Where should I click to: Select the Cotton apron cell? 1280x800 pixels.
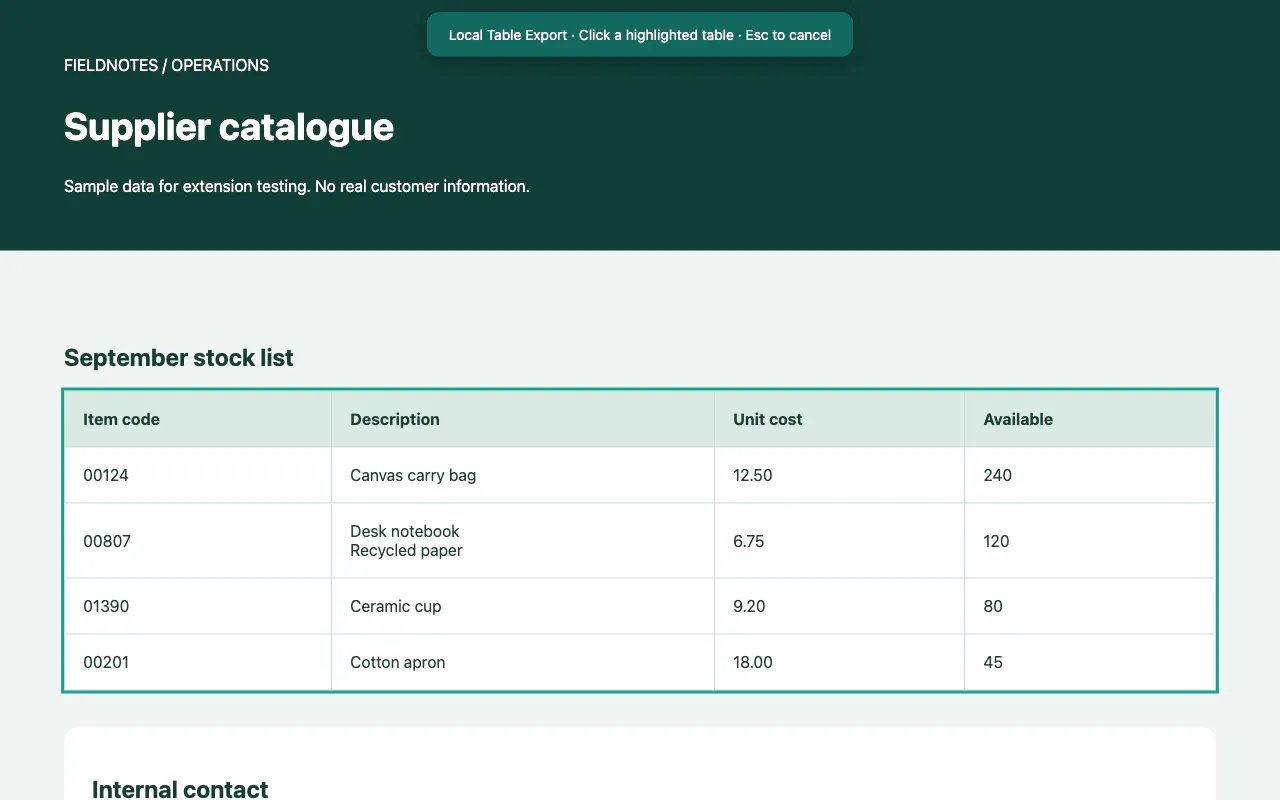pos(523,662)
